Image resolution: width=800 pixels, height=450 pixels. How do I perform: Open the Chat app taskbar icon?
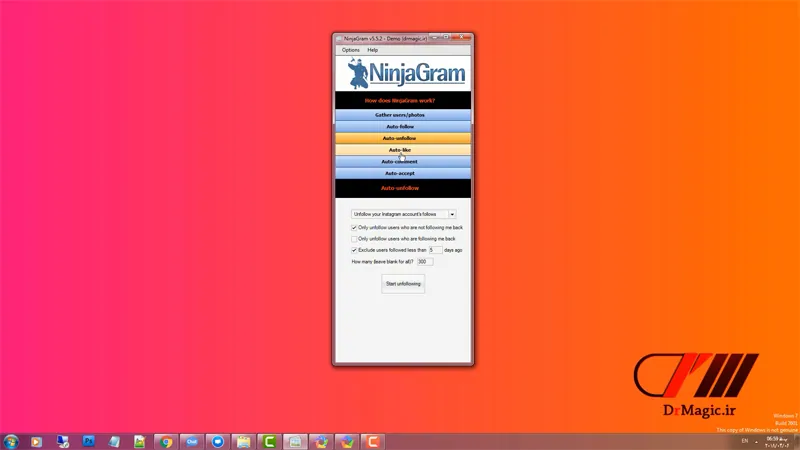pos(192,442)
